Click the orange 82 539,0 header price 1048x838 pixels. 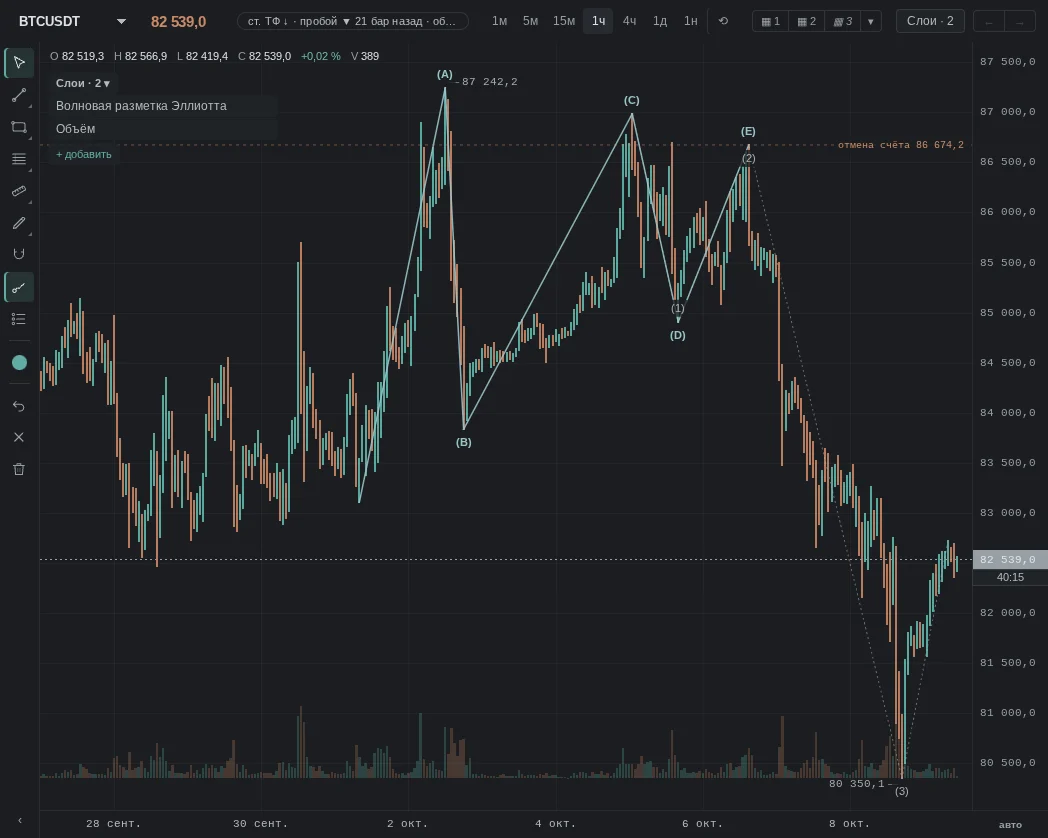(178, 21)
